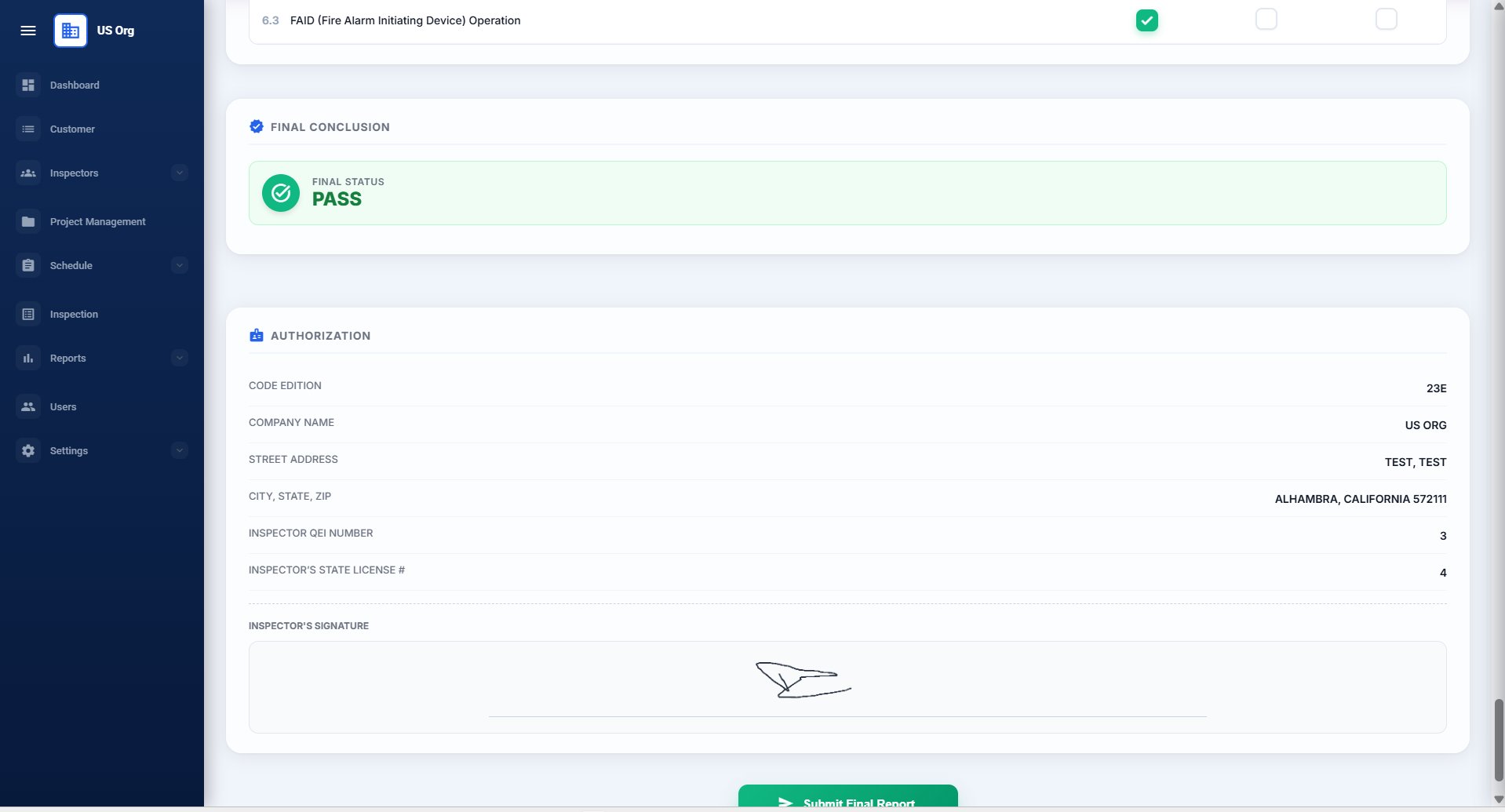1505x812 pixels.
Task: Click the AUTHORIZATION heading
Action: click(320, 336)
